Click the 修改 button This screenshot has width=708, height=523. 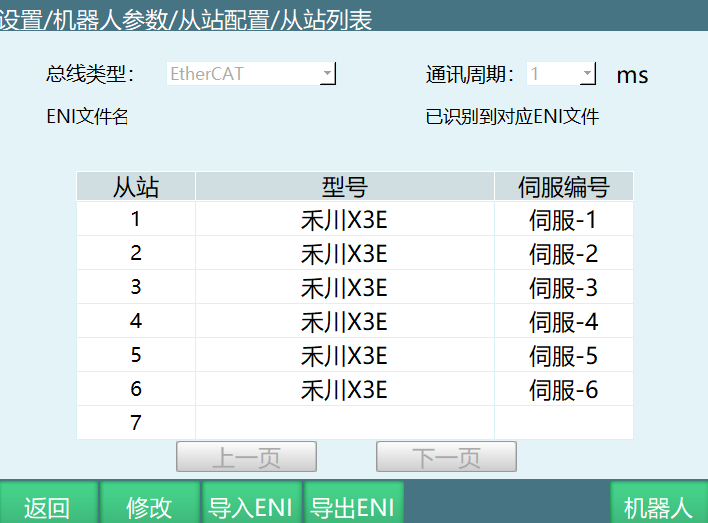(x=149, y=503)
